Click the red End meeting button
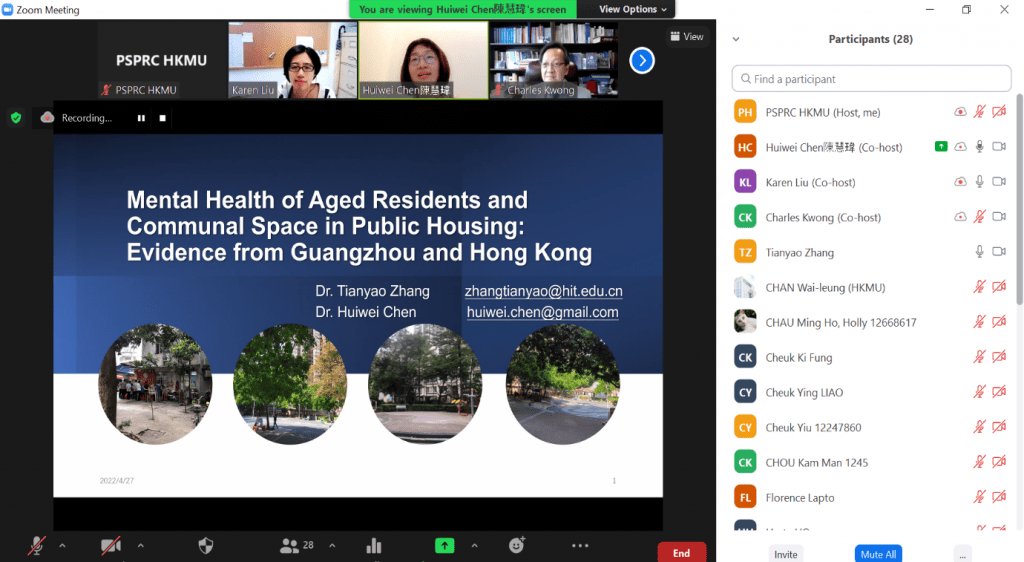1024x562 pixels. (x=681, y=552)
